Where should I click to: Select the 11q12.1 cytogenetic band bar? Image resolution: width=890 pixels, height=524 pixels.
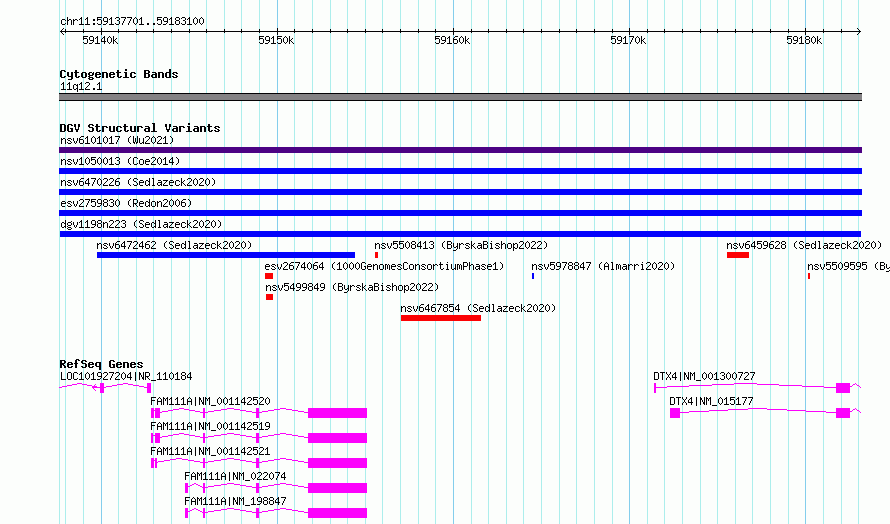[460, 97]
